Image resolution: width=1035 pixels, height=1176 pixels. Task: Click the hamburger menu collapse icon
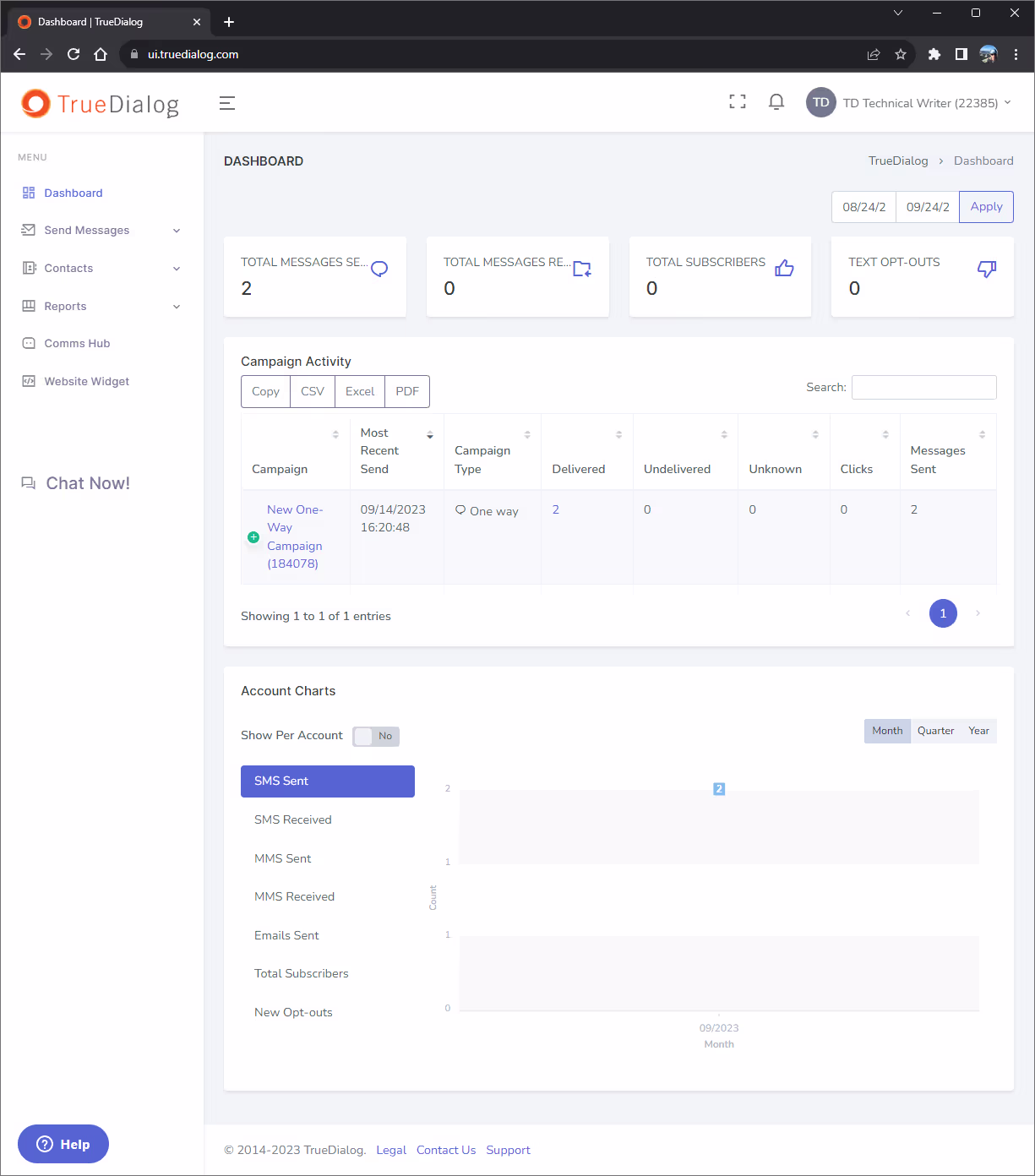tap(226, 103)
